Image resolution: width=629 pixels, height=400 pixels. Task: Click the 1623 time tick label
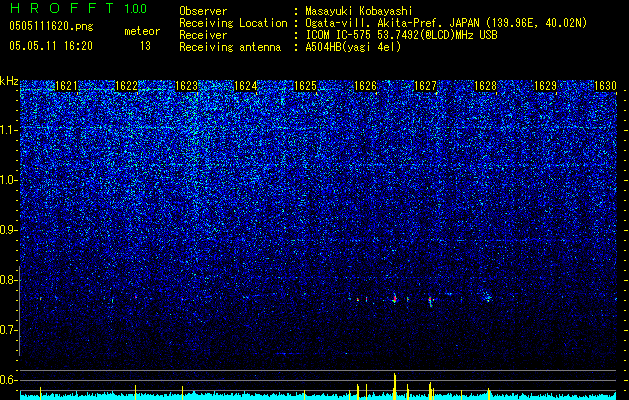(187, 86)
